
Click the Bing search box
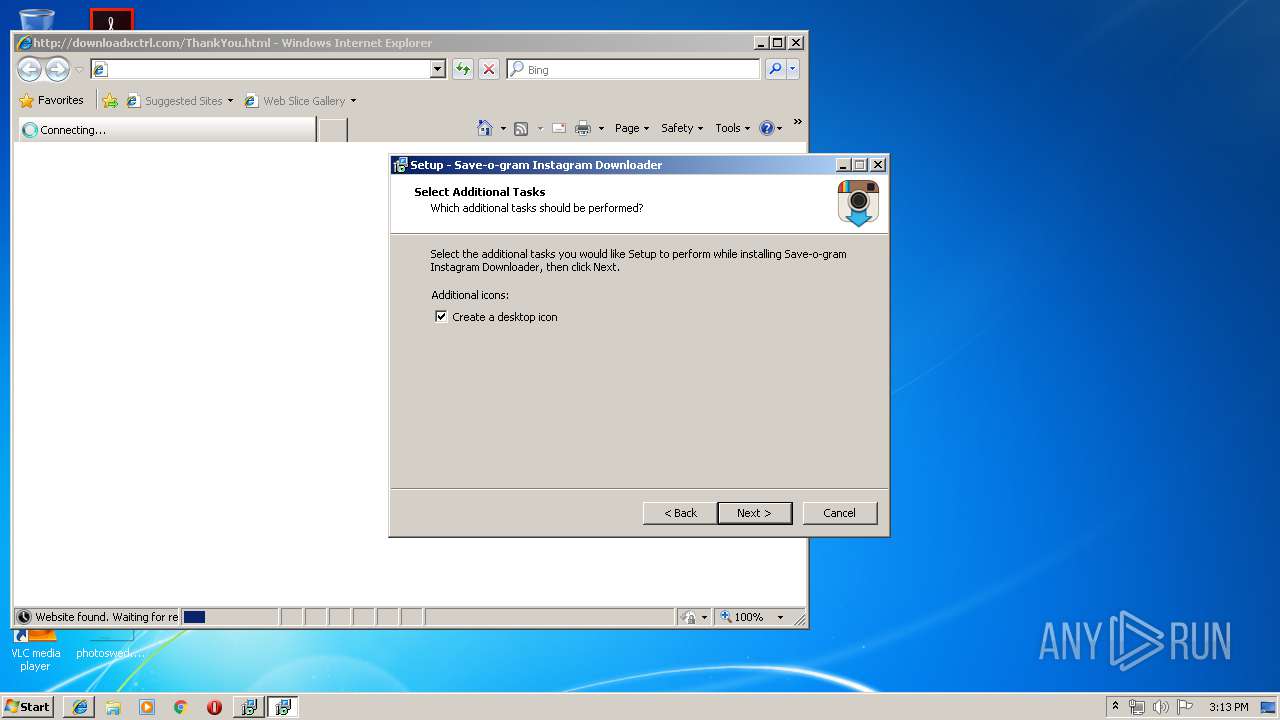633,69
